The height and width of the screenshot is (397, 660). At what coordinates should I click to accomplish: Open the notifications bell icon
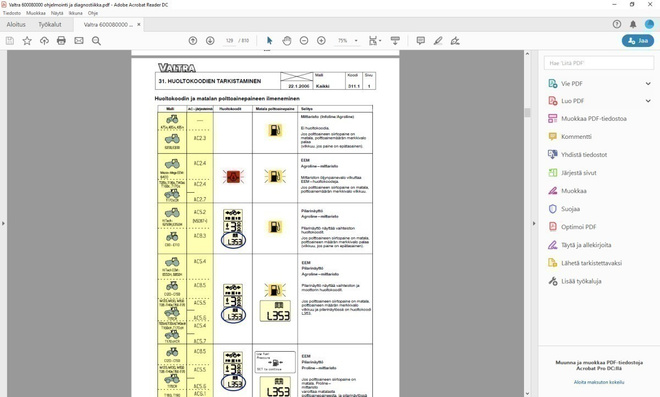[633, 24]
